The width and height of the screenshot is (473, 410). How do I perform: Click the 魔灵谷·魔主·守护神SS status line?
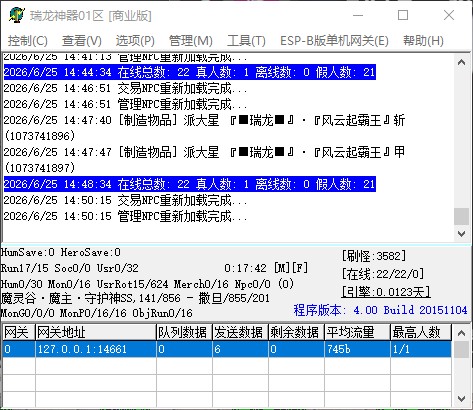click(135, 298)
